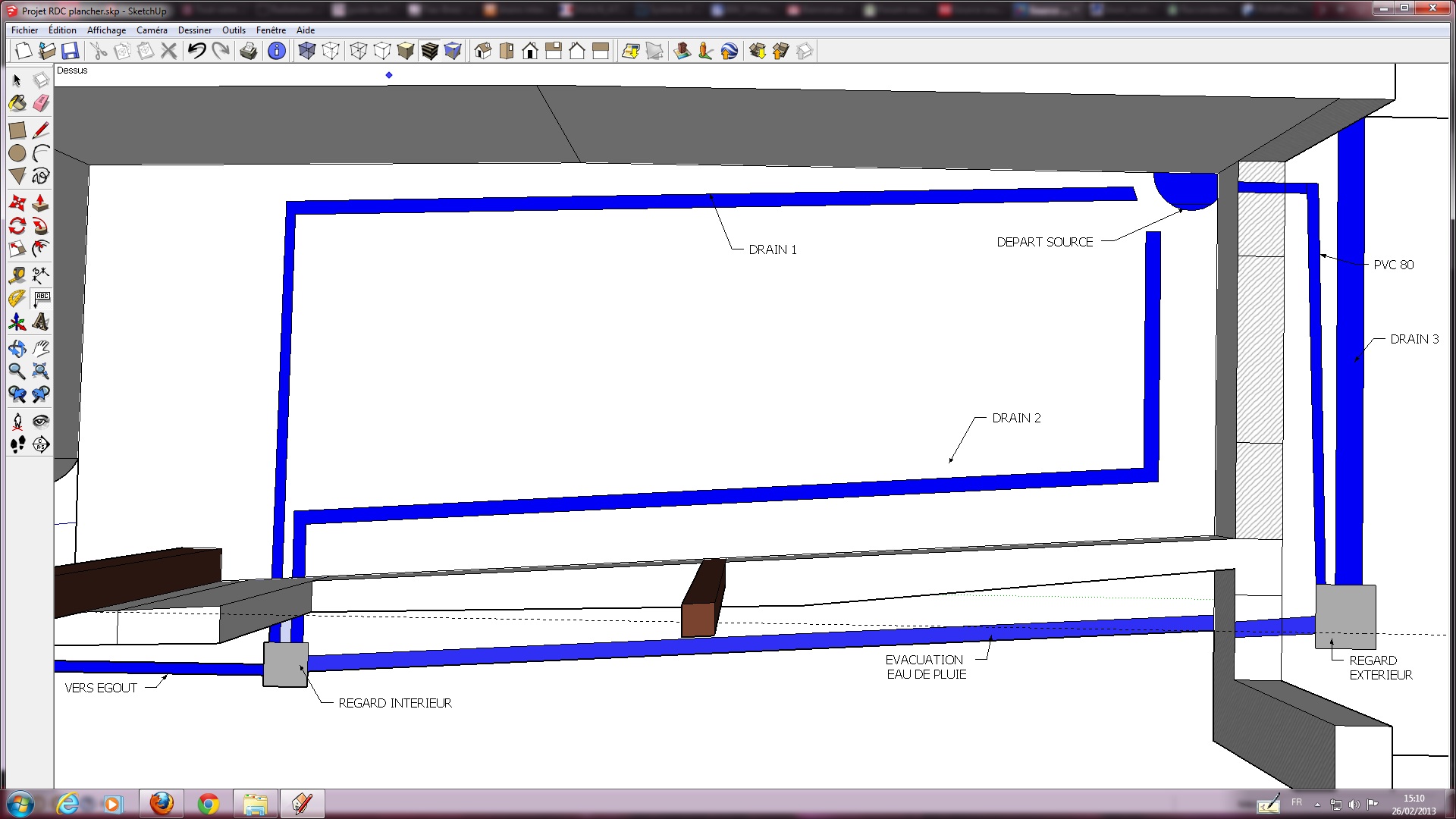Select the Paint Bucket tool
Image resolution: width=1456 pixels, height=819 pixels.
(17, 104)
